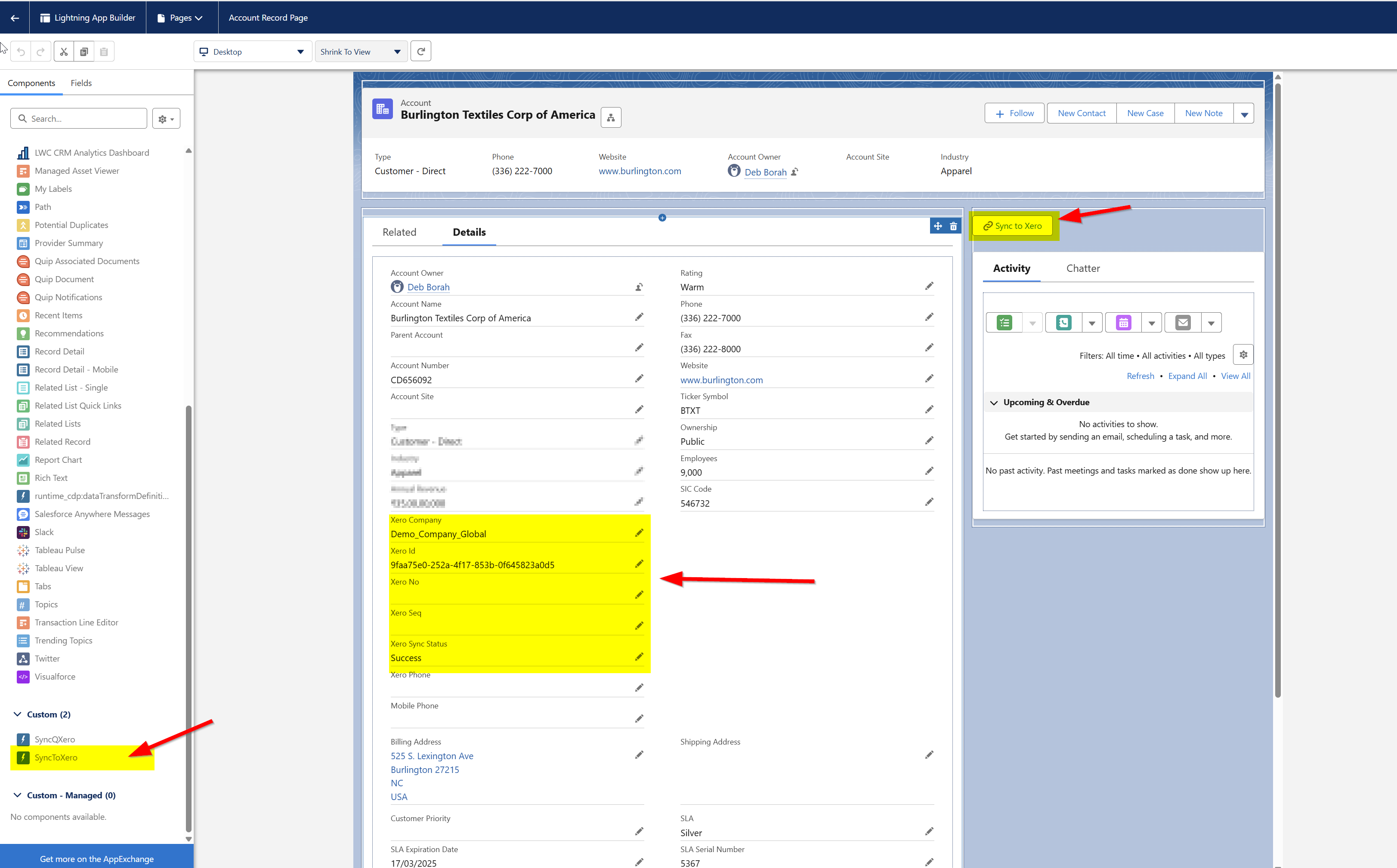This screenshot has width=1397, height=868.
Task: Open the component list settings gear
Action: coord(166,119)
